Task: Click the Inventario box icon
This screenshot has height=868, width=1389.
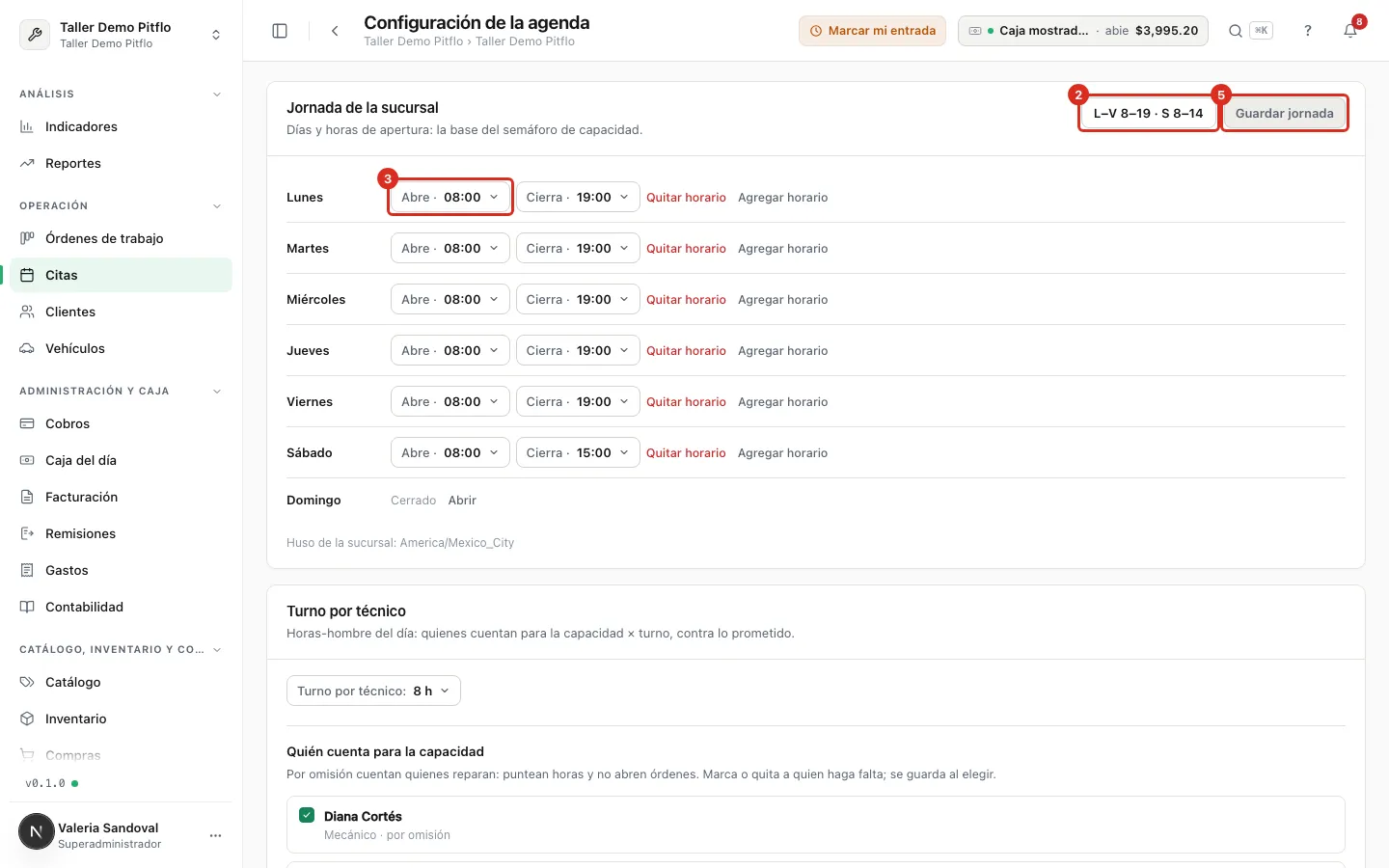Action: pos(27,719)
